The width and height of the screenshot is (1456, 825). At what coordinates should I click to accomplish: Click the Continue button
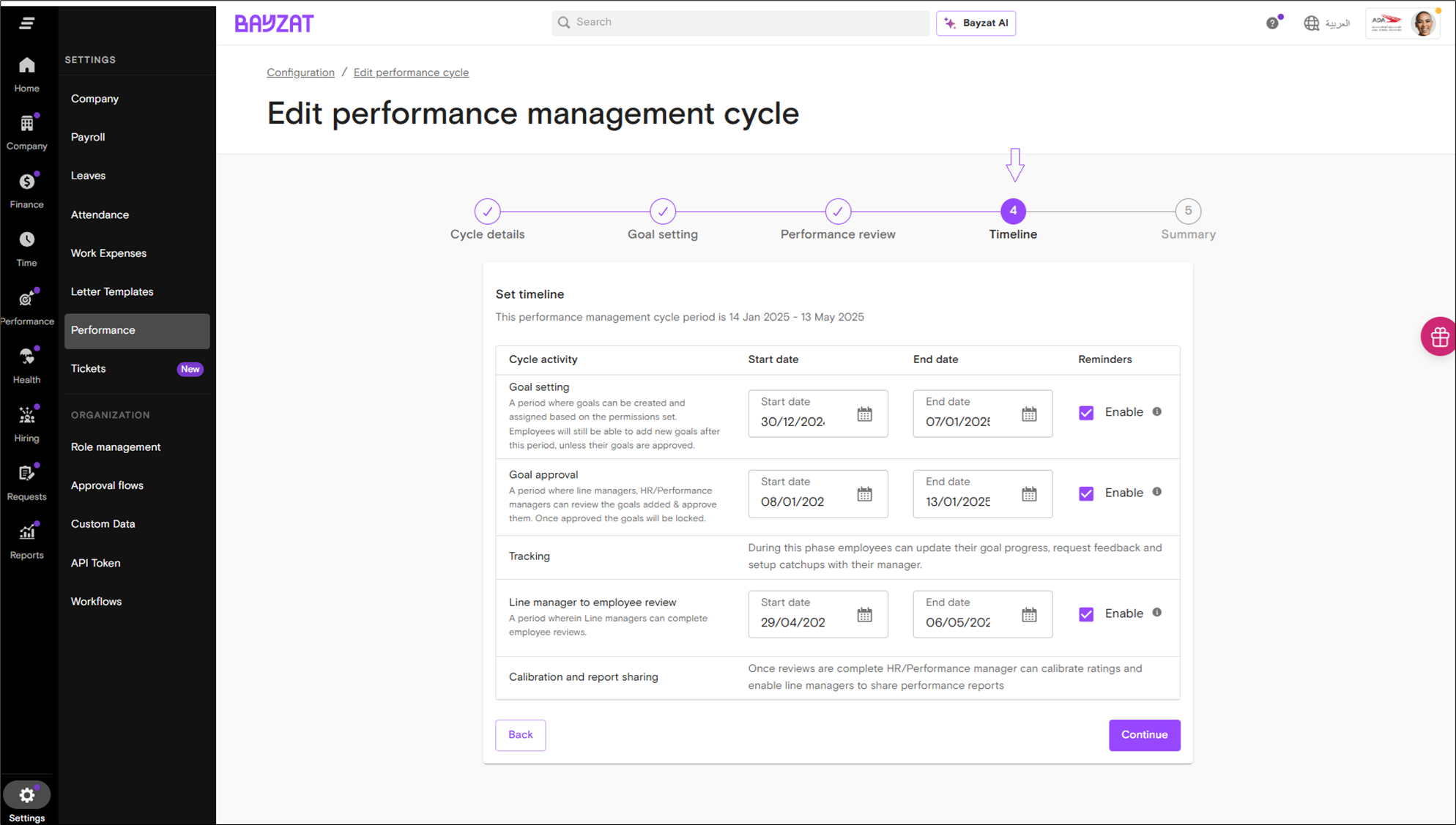tap(1144, 735)
